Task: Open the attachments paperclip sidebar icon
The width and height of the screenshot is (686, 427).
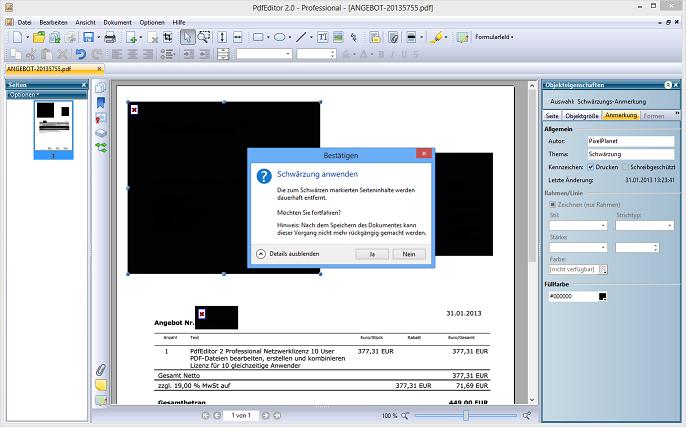Action: coord(101,370)
